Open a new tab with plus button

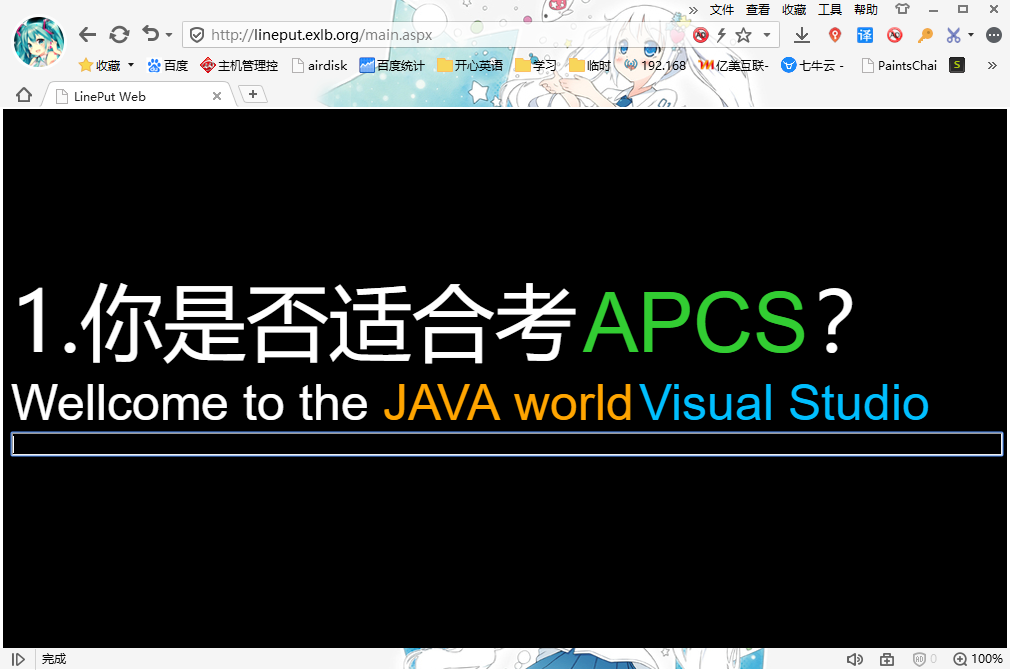tap(253, 94)
